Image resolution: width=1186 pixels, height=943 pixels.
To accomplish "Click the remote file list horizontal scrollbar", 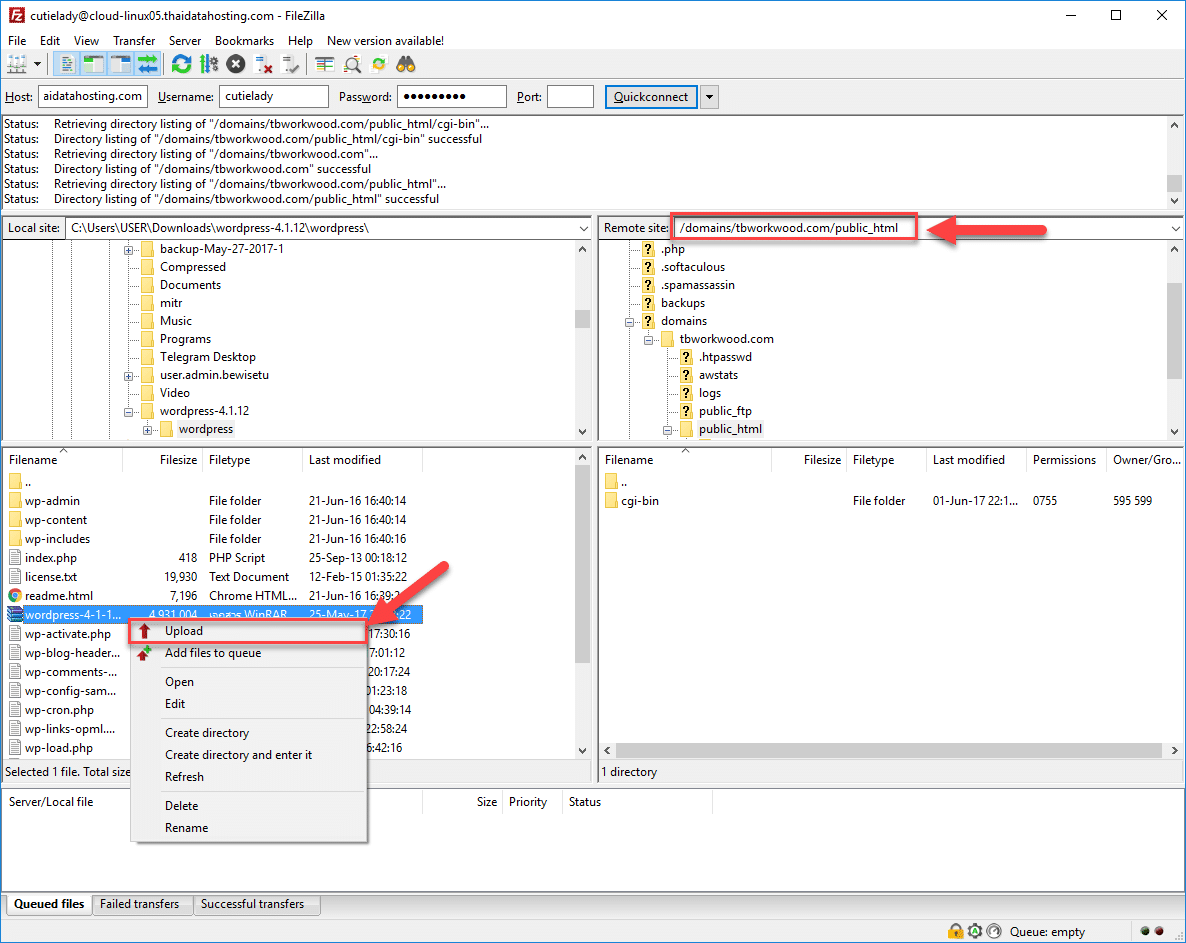I will 889,750.
